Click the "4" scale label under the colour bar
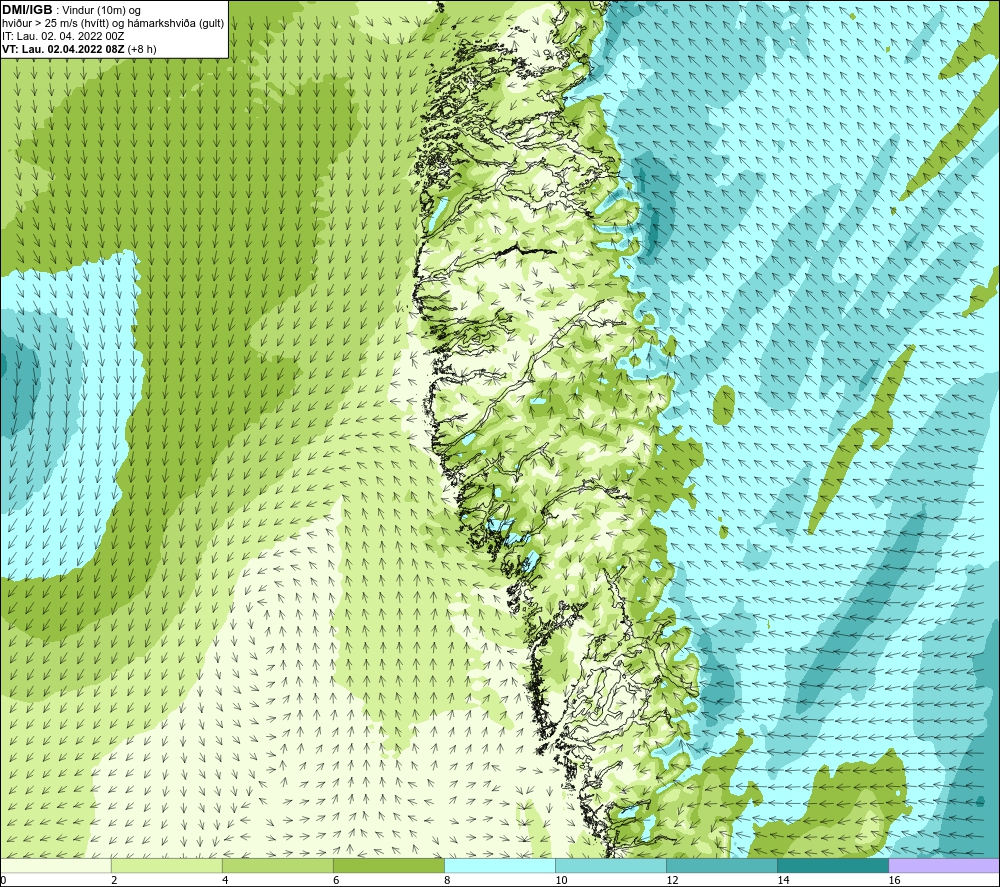Viewport: 1000px width, 887px height. pos(225,881)
